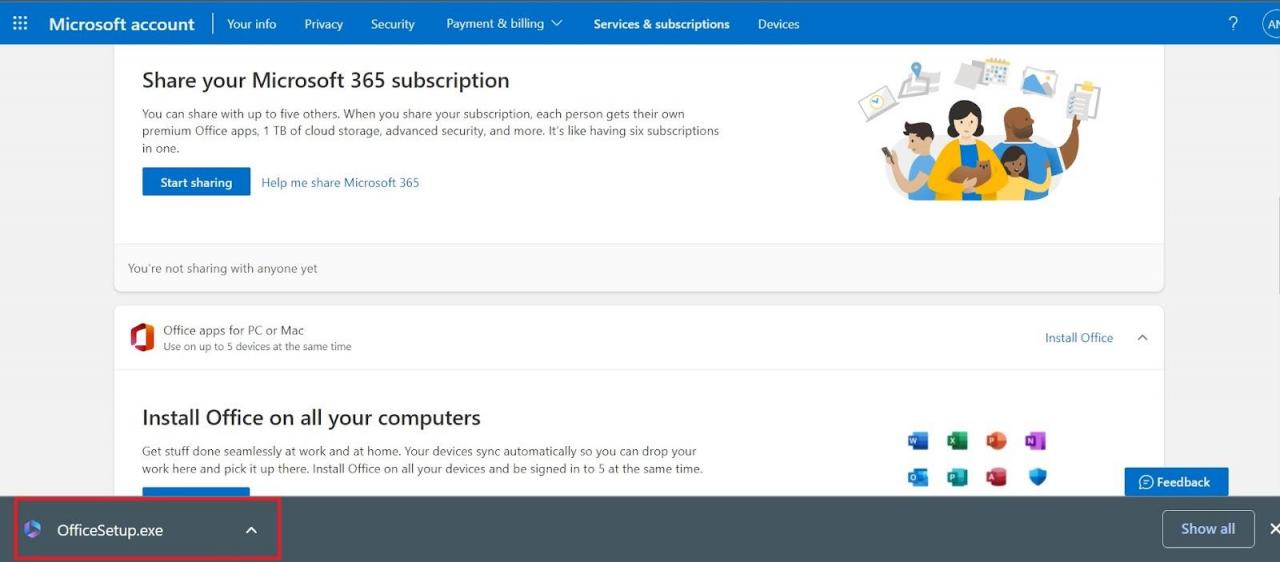Click 'You're not sharing with anyone yet' text
The width and height of the screenshot is (1280, 562).
(223, 268)
